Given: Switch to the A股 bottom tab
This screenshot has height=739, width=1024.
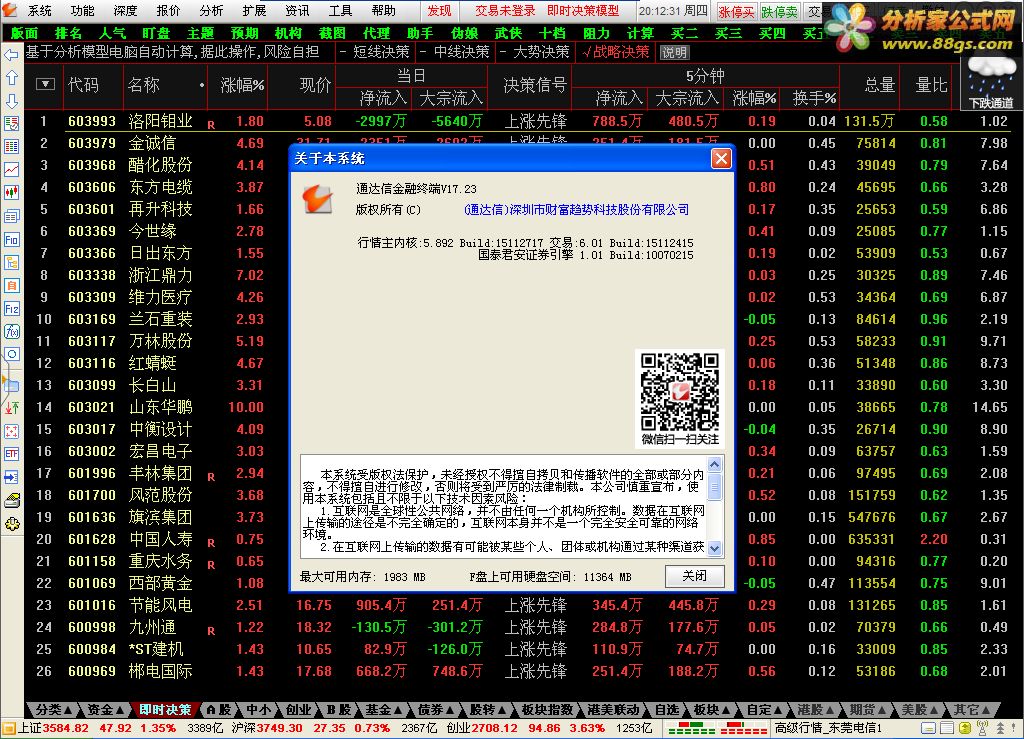Looking at the screenshot, I should (x=219, y=710).
